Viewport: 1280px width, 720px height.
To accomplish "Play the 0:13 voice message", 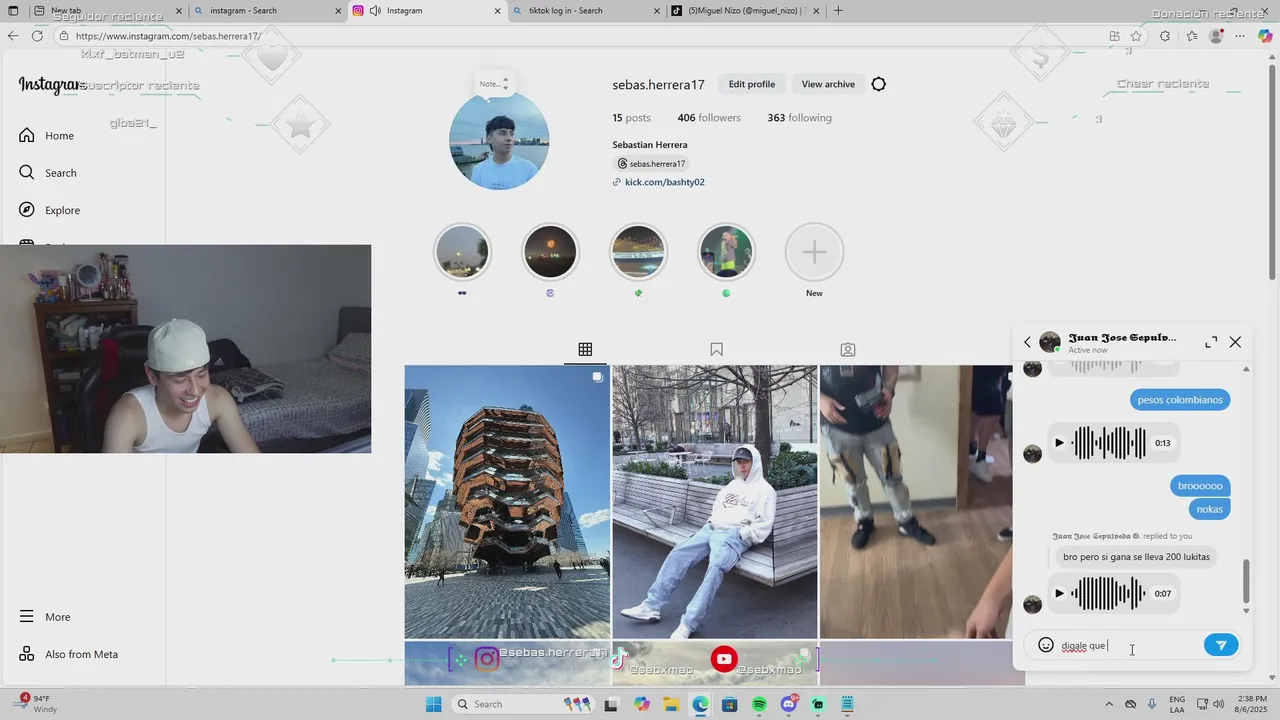I will pyautogui.click(x=1059, y=443).
